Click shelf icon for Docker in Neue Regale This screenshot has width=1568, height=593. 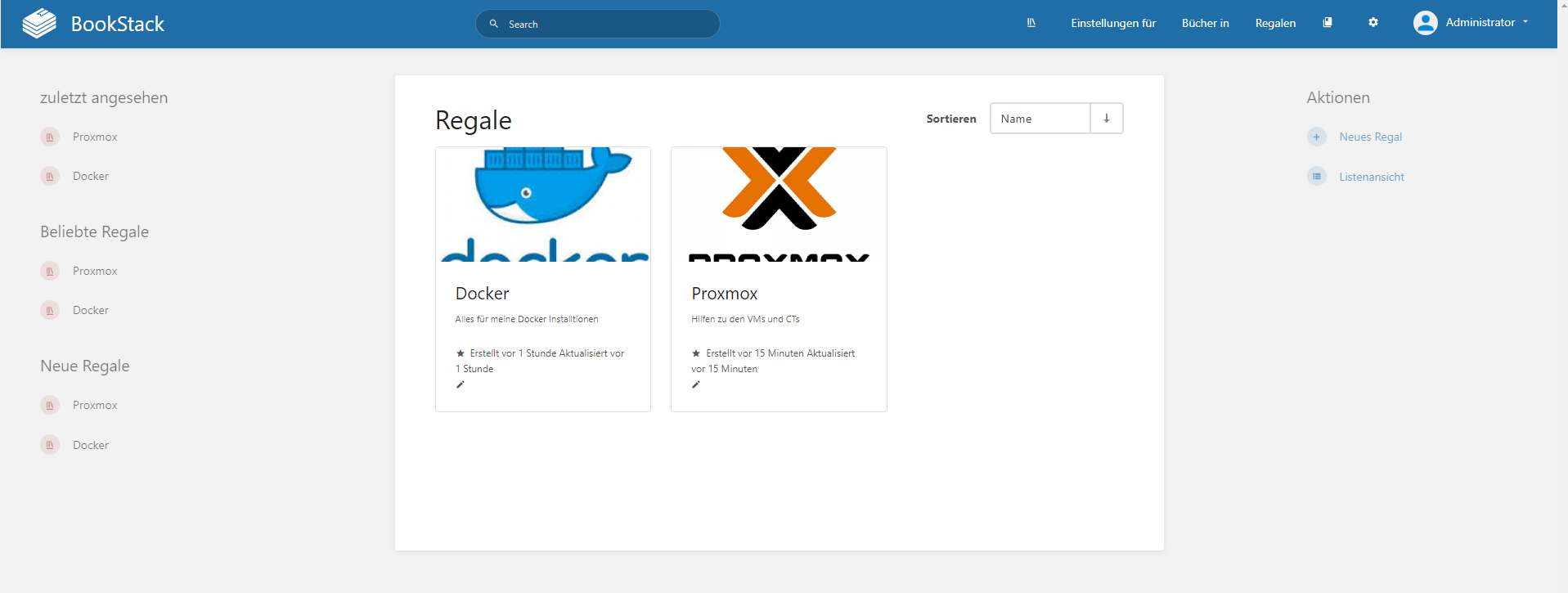[x=50, y=445]
